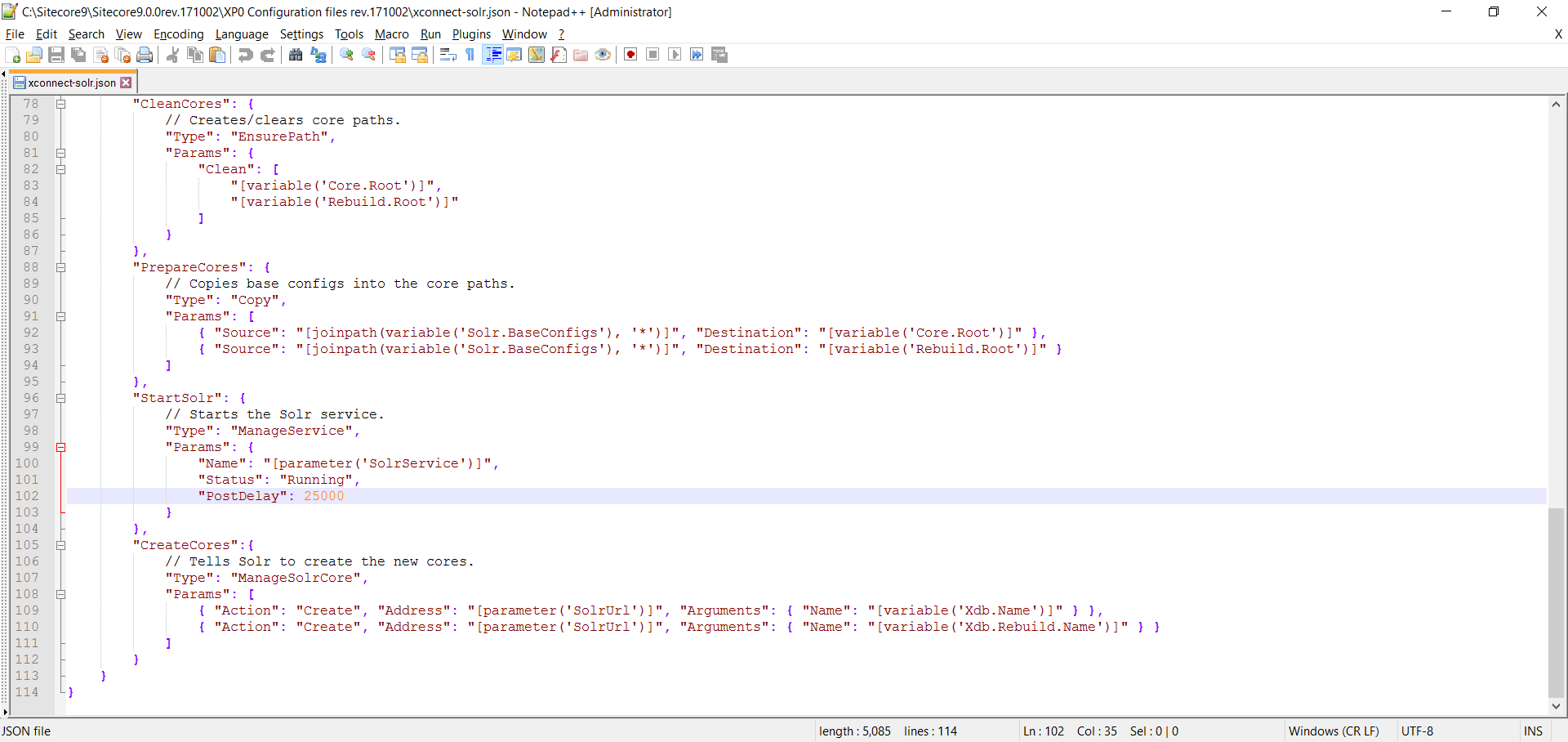The width and height of the screenshot is (1568, 742).
Task: Collapse the red Params fold at line 99
Action: pyautogui.click(x=60, y=447)
